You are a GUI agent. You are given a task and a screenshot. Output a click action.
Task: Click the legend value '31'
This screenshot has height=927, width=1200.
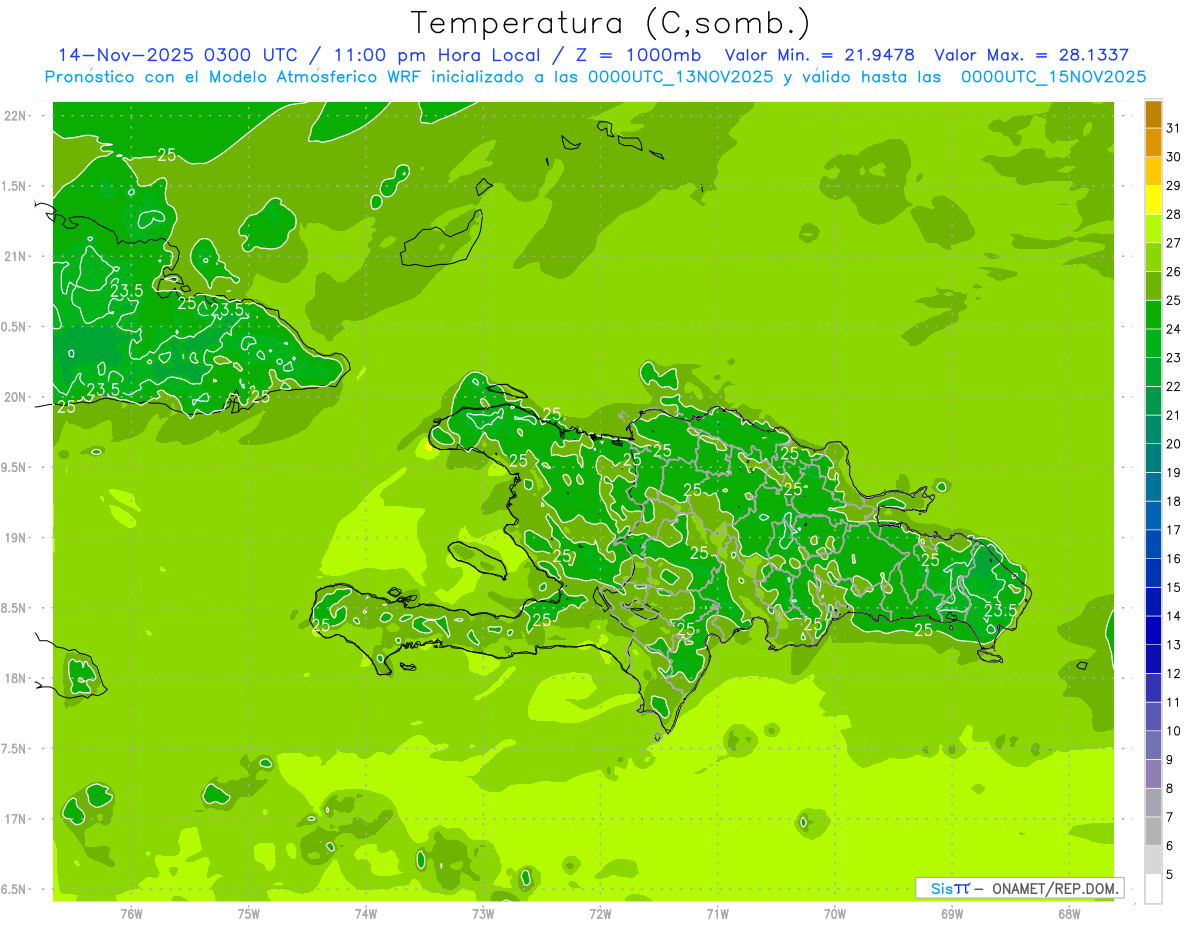[1174, 128]
